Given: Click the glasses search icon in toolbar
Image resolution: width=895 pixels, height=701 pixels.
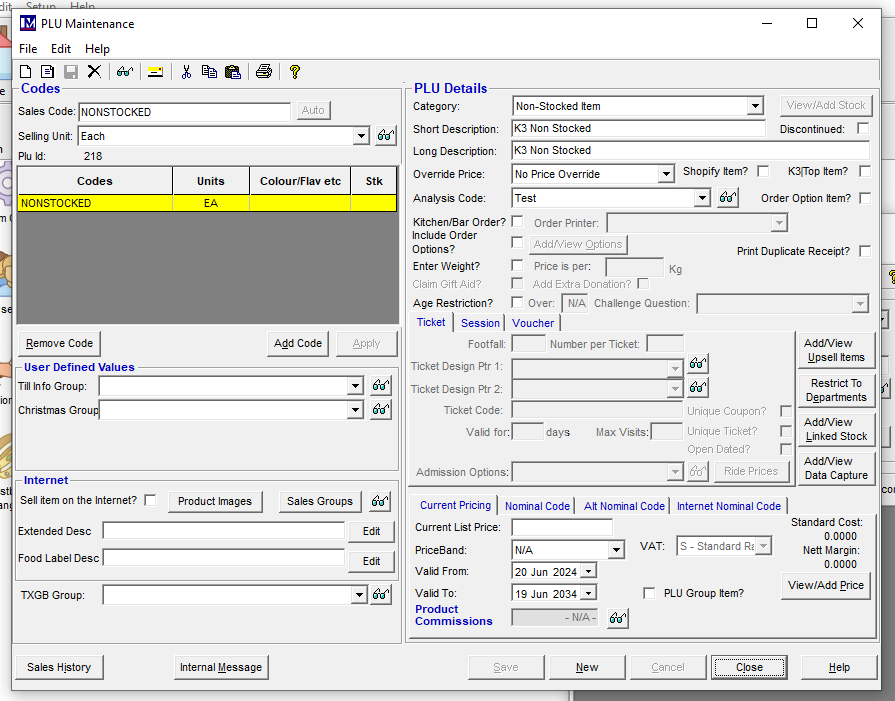Looking at the screenshot, I should coord(124,71).
